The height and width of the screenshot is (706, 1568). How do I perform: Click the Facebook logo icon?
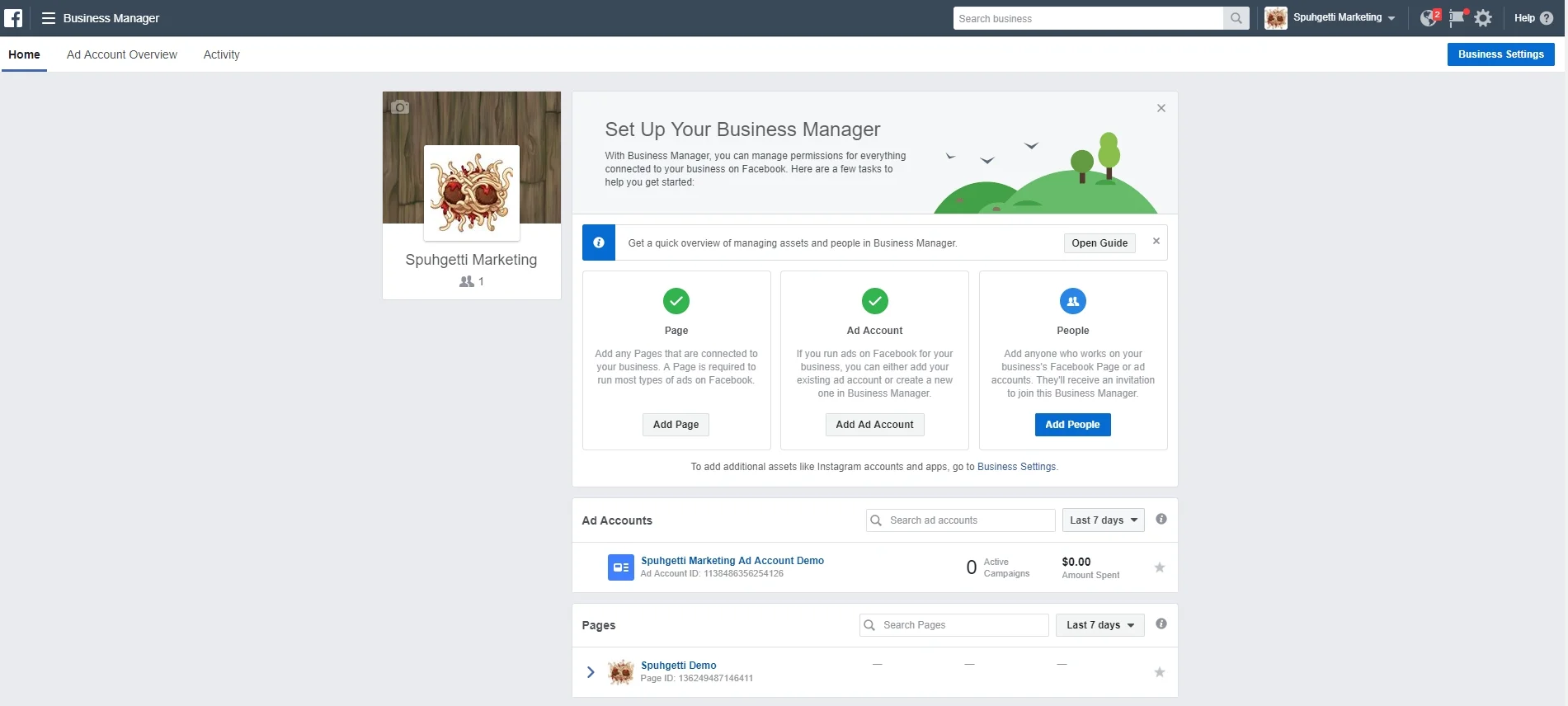[13, 18]
